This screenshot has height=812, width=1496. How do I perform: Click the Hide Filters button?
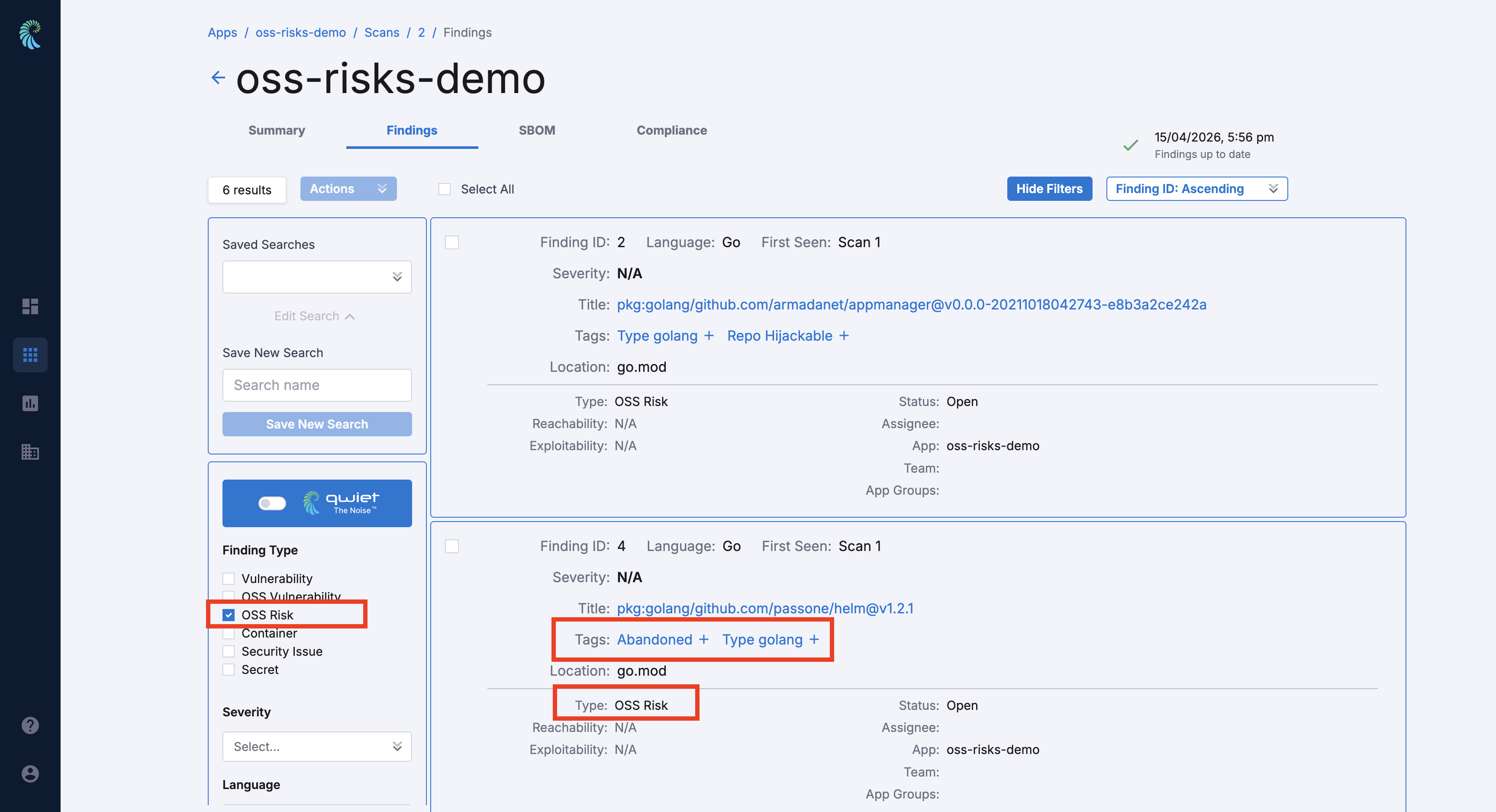1049,189
